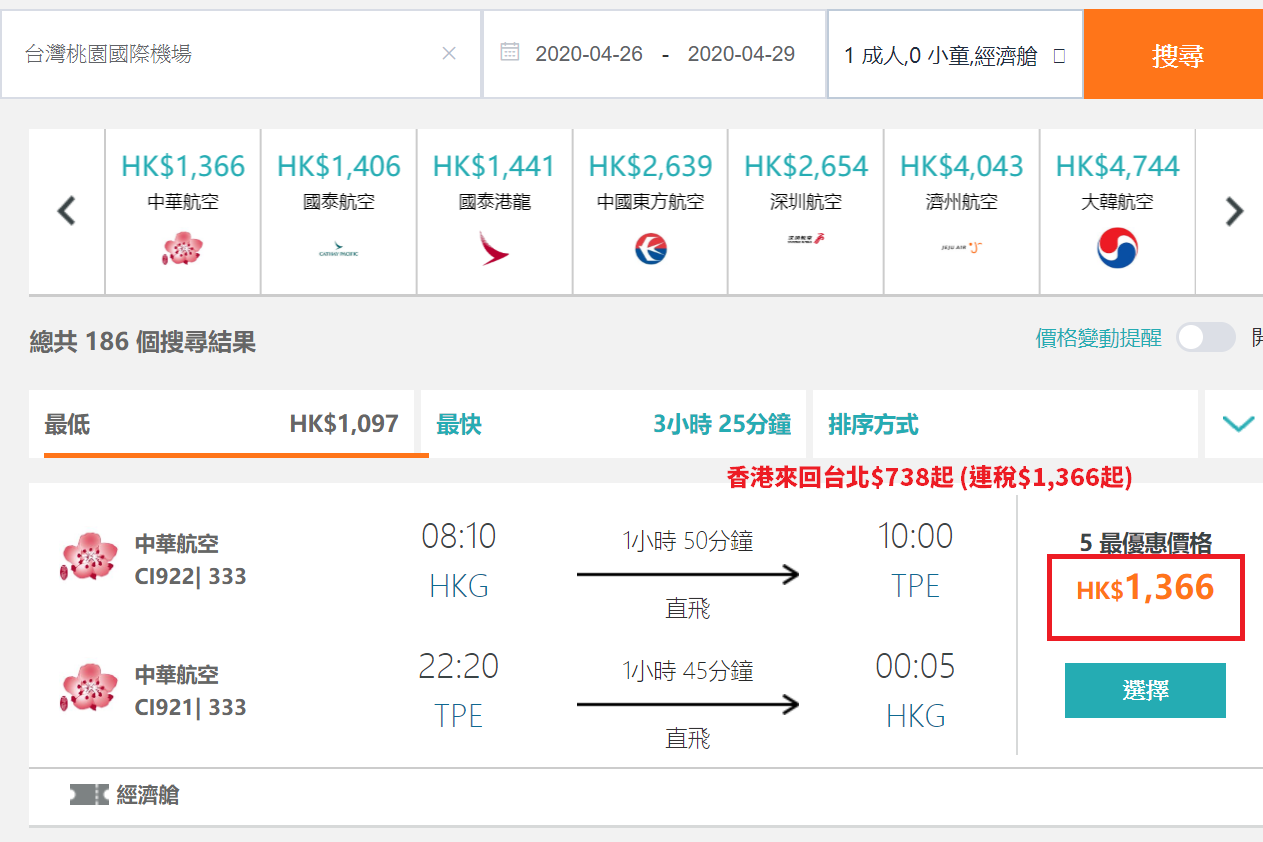This screenshot has height=842, width=1263.
Task: Click the flight number CI921| 333
Action: tap(190, 707)
